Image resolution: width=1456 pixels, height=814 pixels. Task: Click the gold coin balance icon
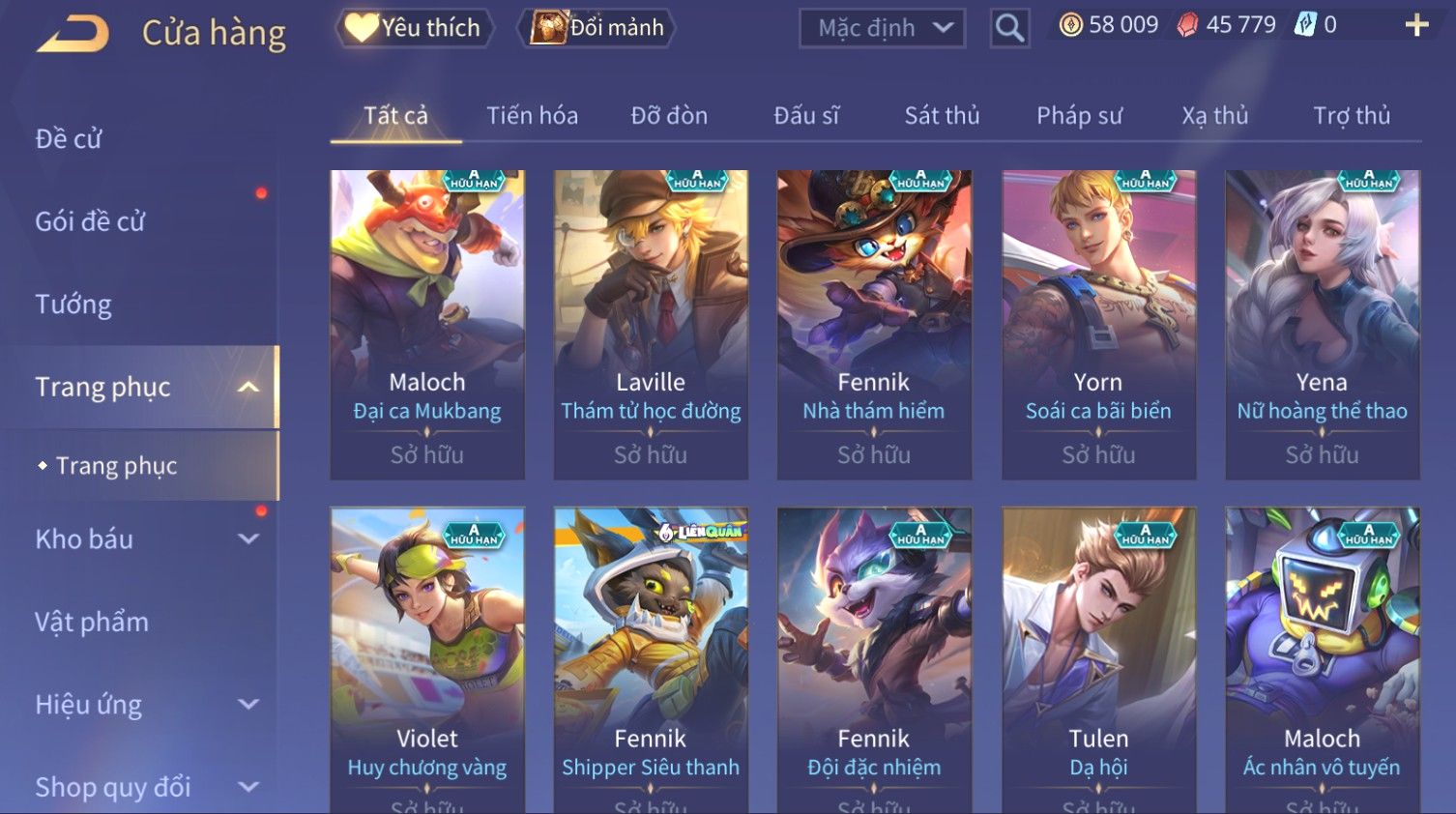[1070, 25]
